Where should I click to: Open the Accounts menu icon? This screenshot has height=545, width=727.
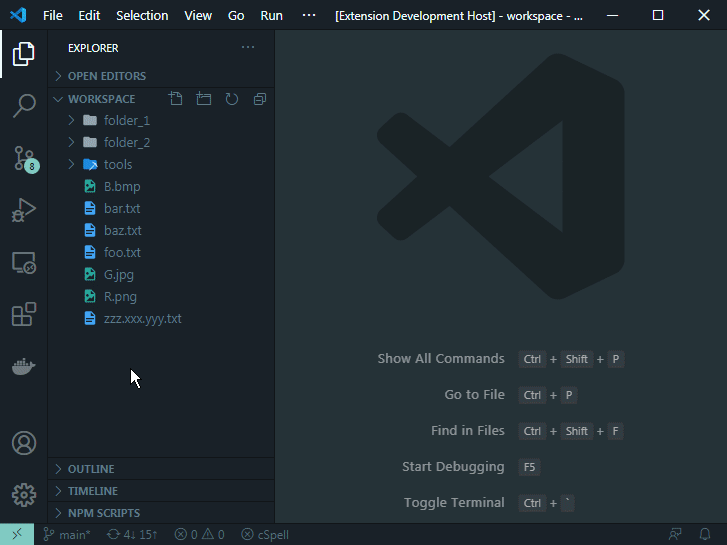point(24,443)
